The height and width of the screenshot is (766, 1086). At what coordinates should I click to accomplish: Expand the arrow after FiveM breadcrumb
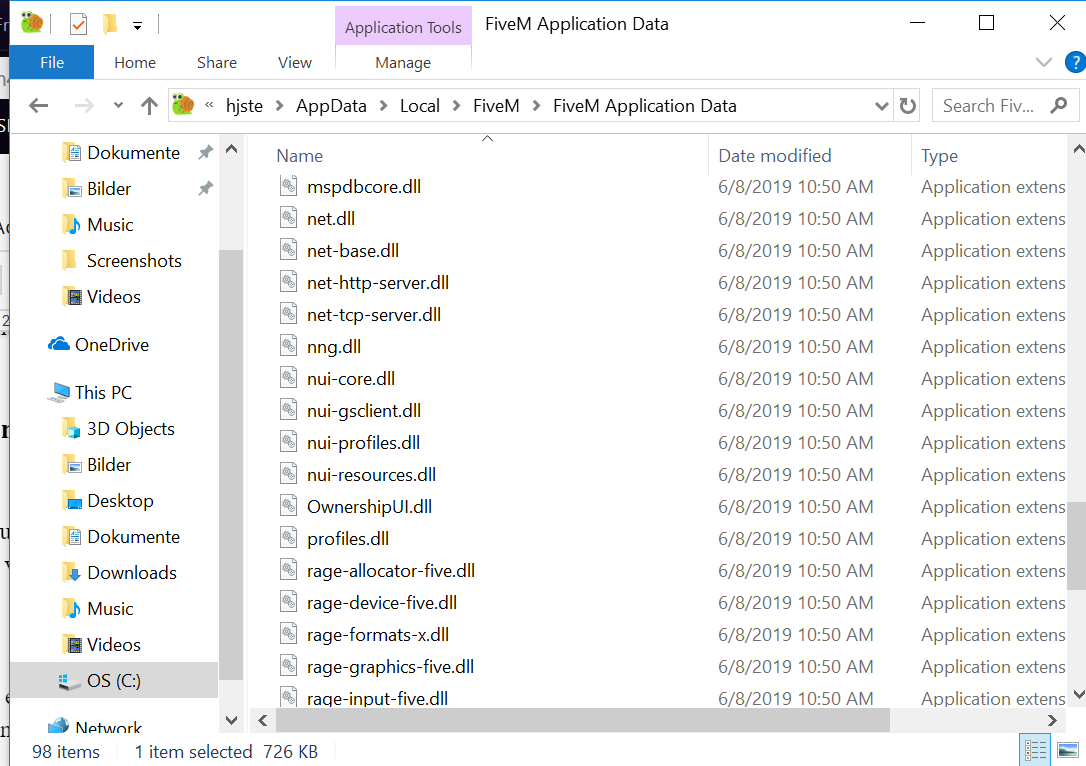tap(536, 106)
